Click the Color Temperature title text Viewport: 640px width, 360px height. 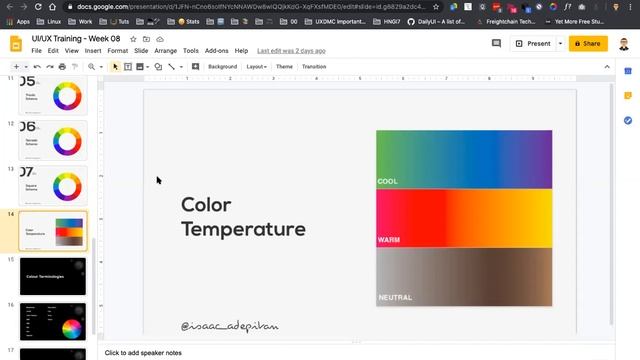pyautogui.click(x=243, y=216)
